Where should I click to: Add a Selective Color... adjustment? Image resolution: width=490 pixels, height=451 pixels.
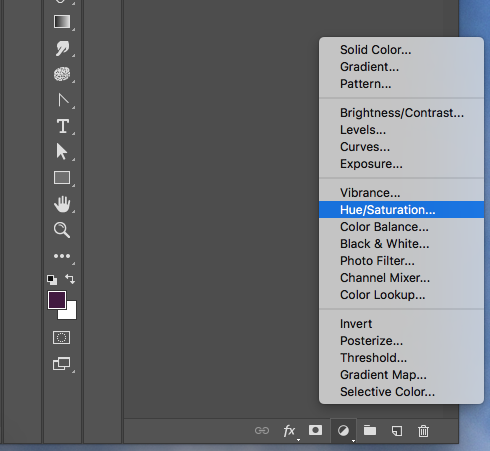coord(401,392)
